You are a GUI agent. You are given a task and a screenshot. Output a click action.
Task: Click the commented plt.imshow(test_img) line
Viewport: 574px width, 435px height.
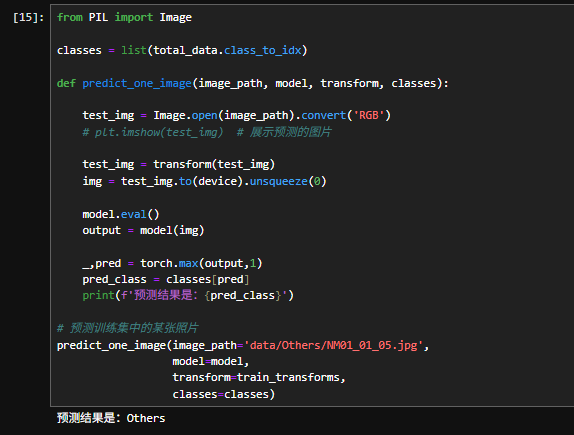(x=207, y=132)
